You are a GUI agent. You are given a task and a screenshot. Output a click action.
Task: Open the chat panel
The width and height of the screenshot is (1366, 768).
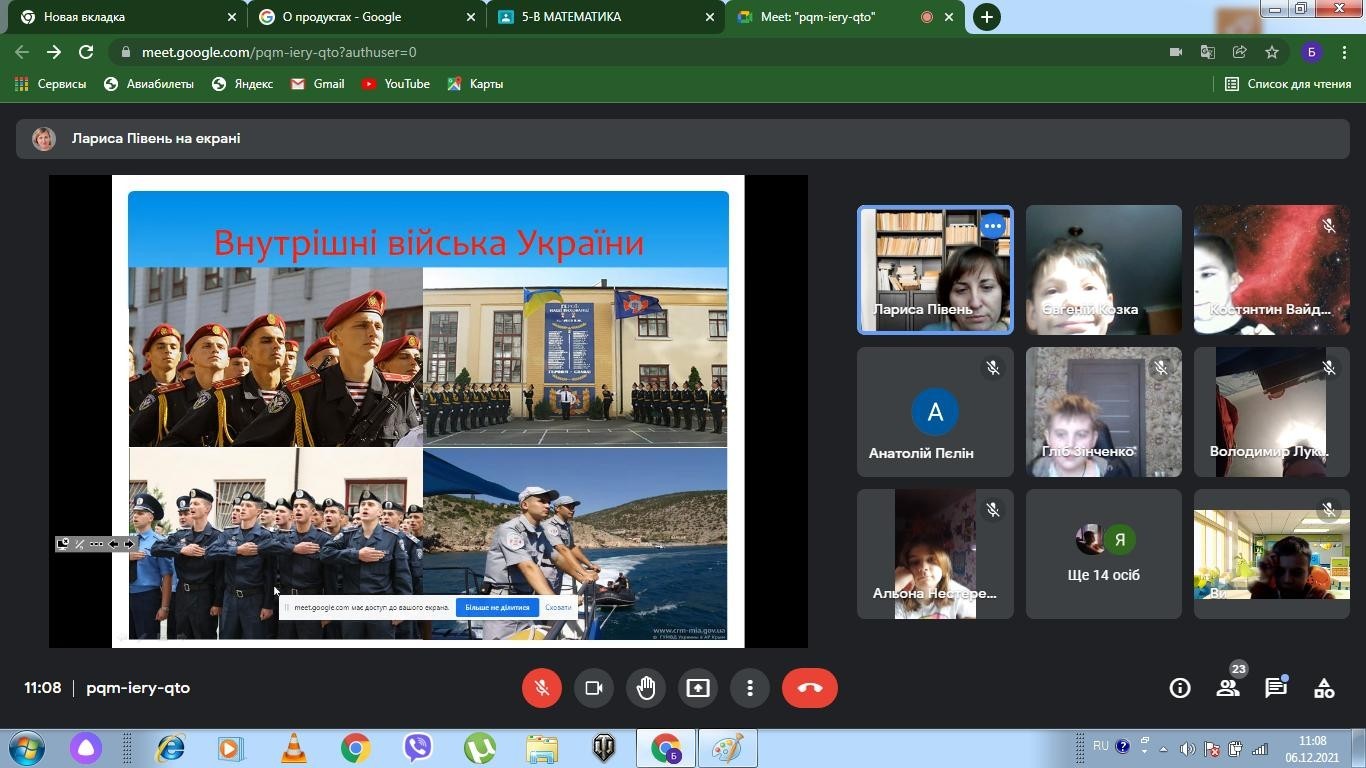pos(1276,688)
